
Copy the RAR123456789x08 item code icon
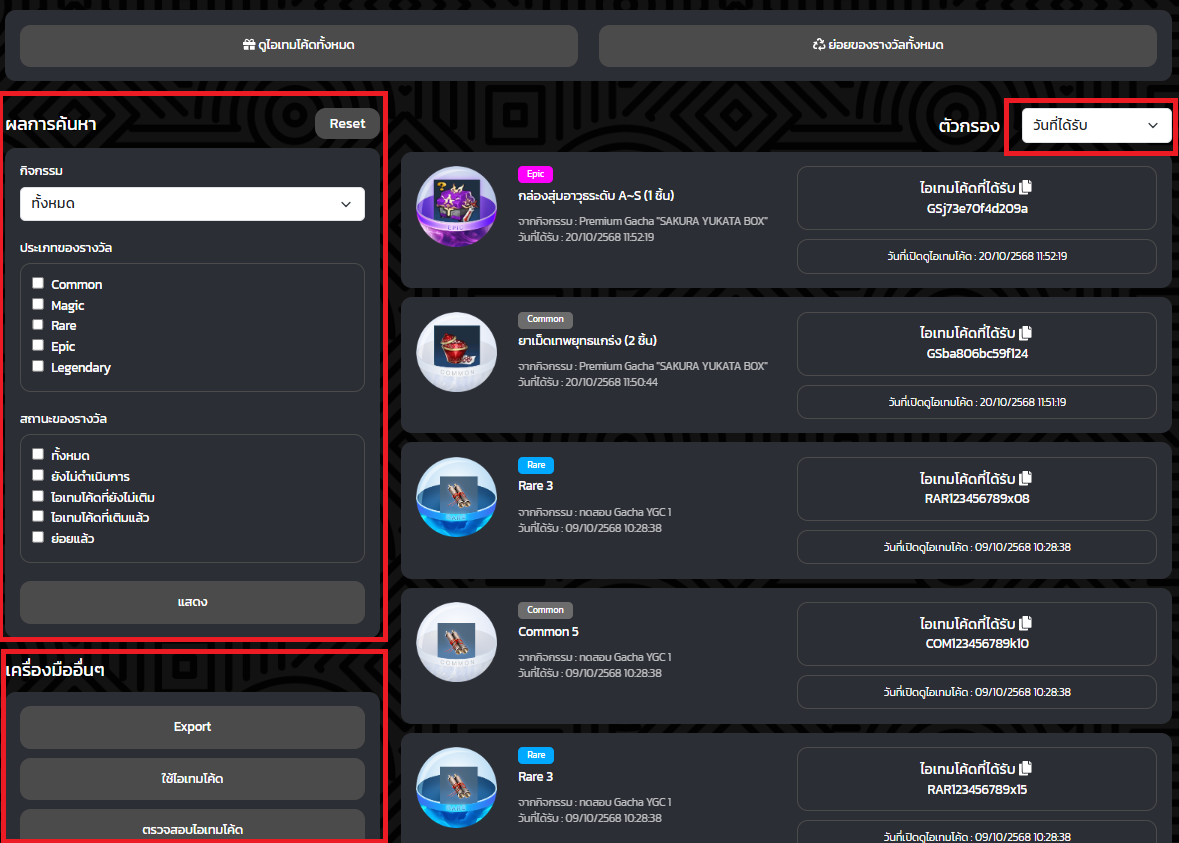click(1025, 479)
